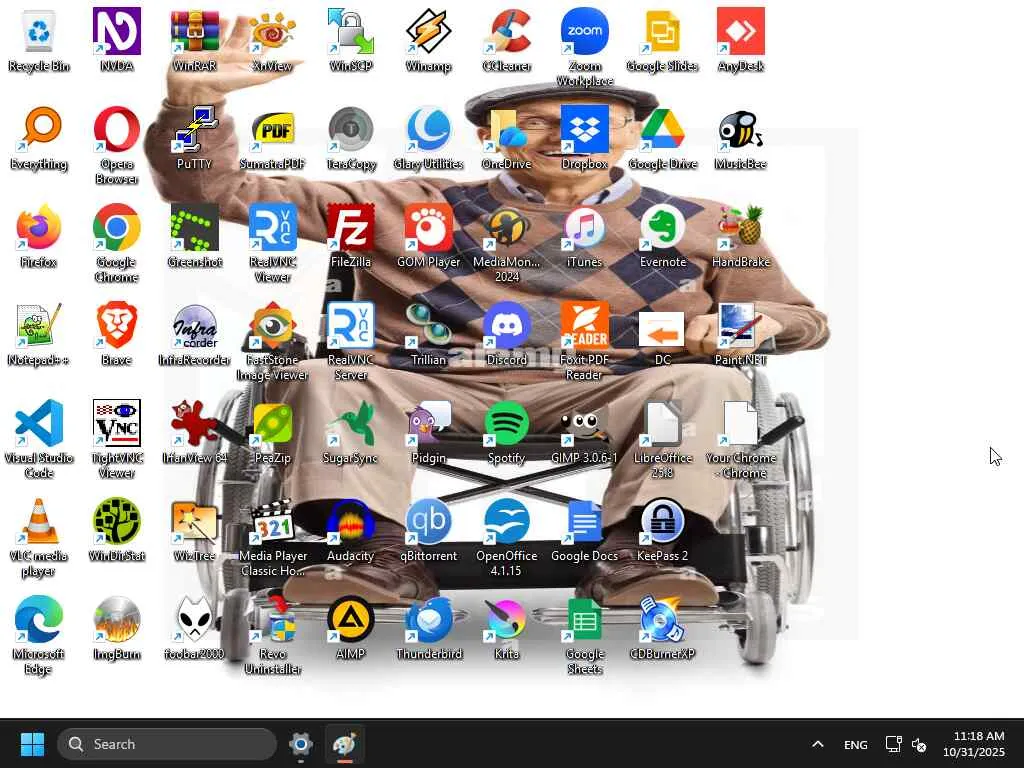
Task: Select the TightVNC Viewer icon
Action: click(x=117, y=439)
